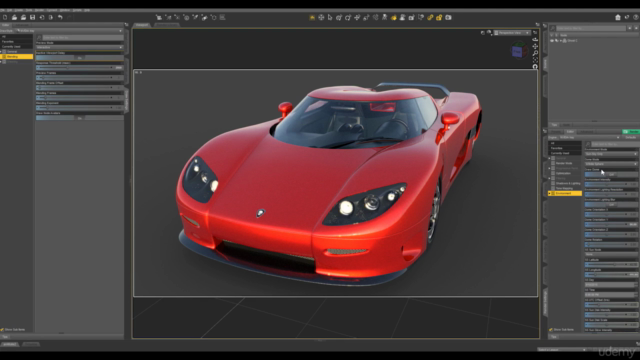This screenshot has height=360, width=640.
Task: Adjust the Response Threshold slider
Action: point(80,67)
